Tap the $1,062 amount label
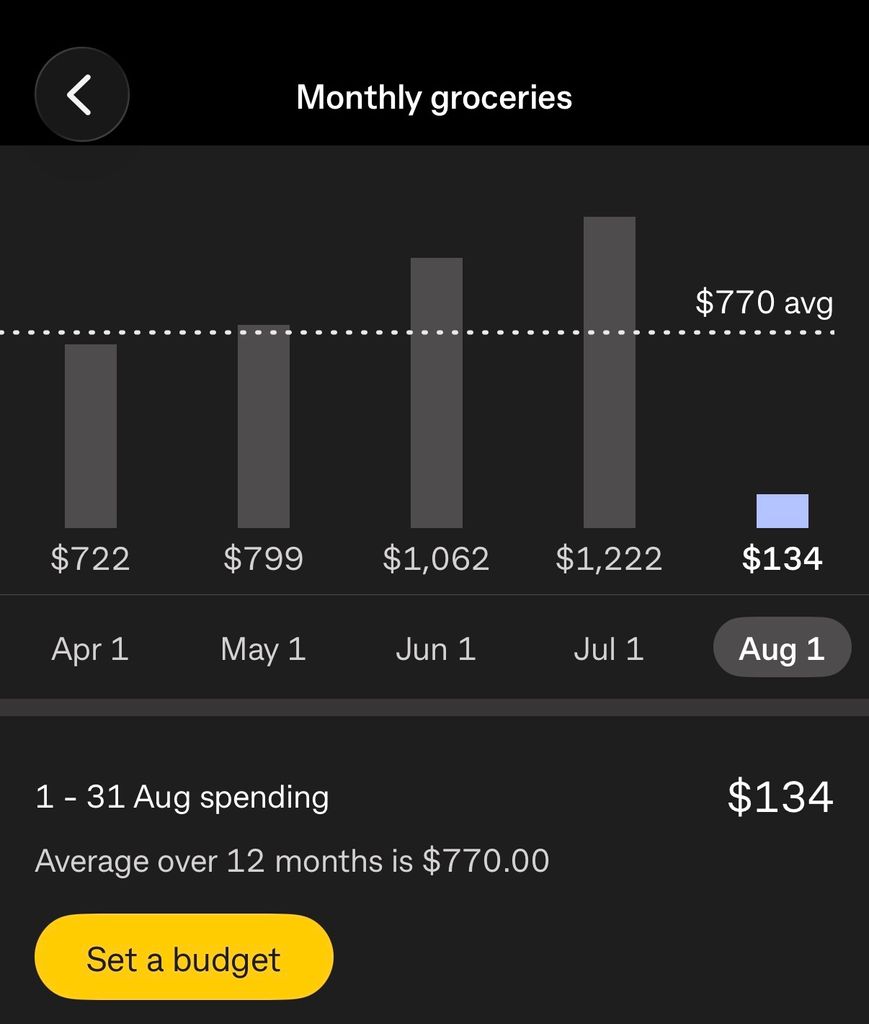This screenshot has height=1024, width=869. (x=436, y=559)
